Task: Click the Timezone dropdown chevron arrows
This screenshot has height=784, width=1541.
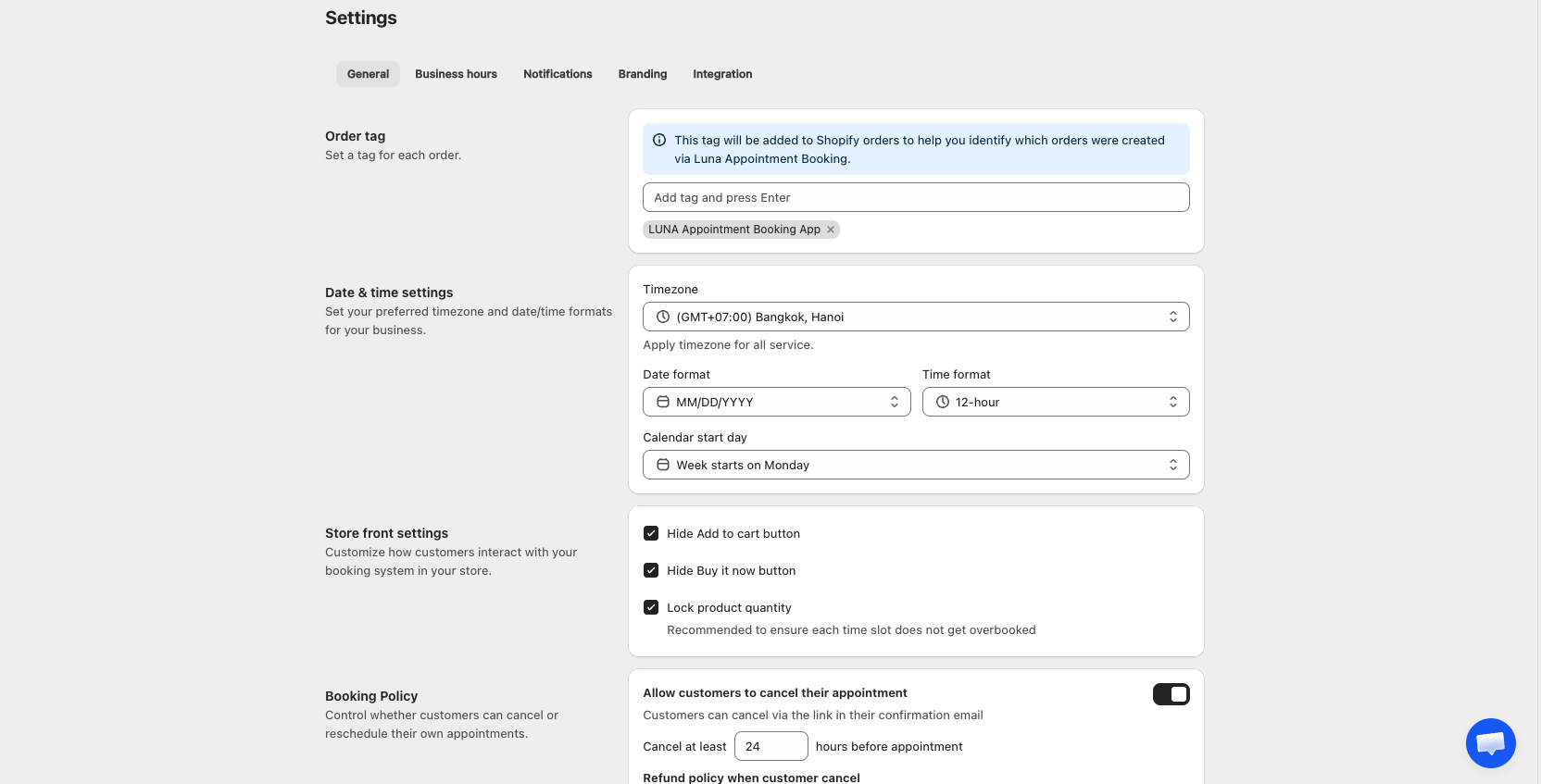Action: [x=1173, y=317]
